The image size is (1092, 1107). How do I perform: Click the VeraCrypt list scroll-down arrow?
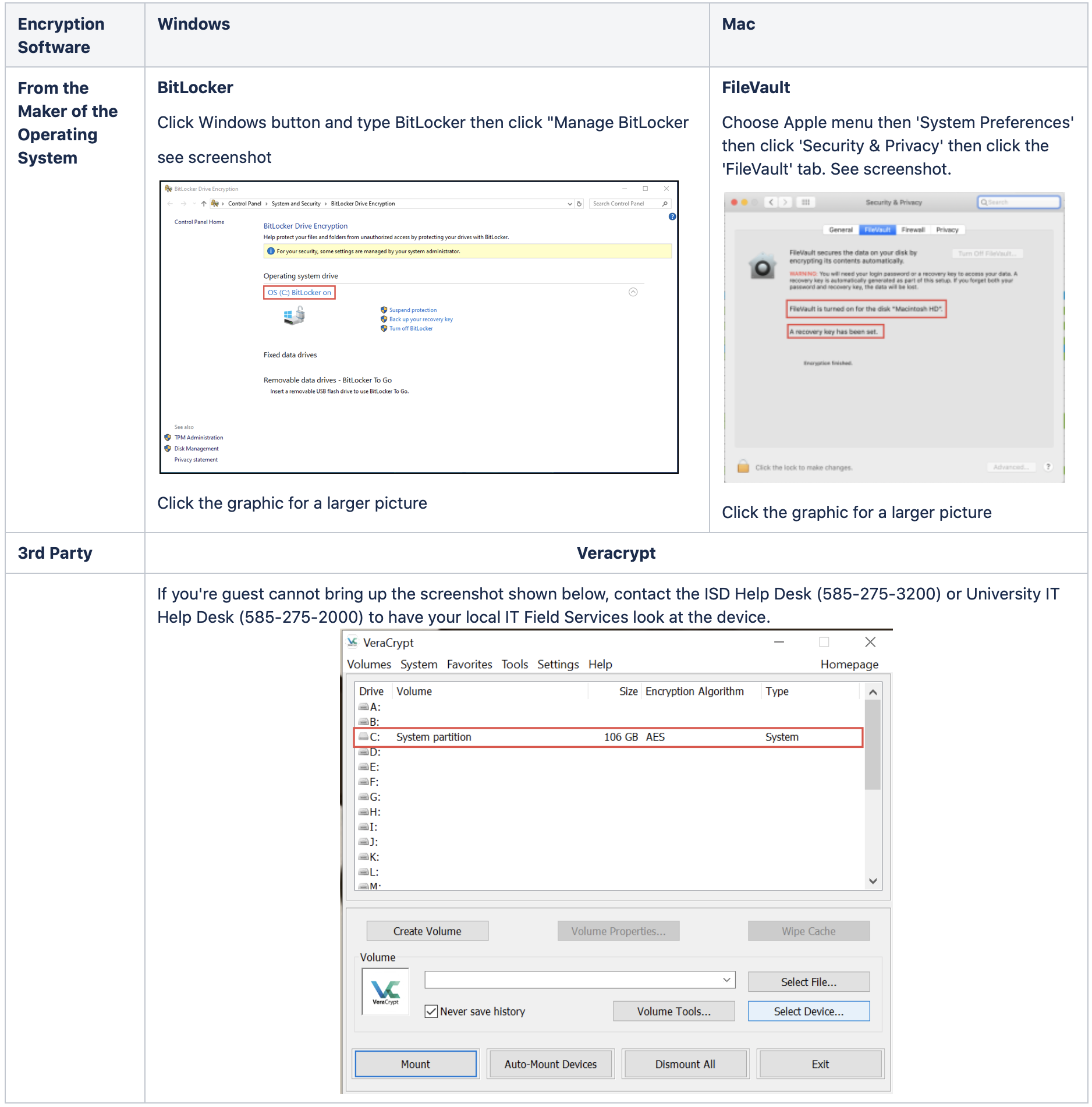tap(873, 881)
